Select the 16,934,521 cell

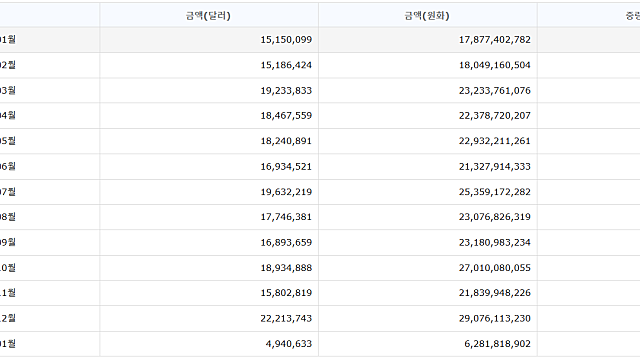point(209,167)
